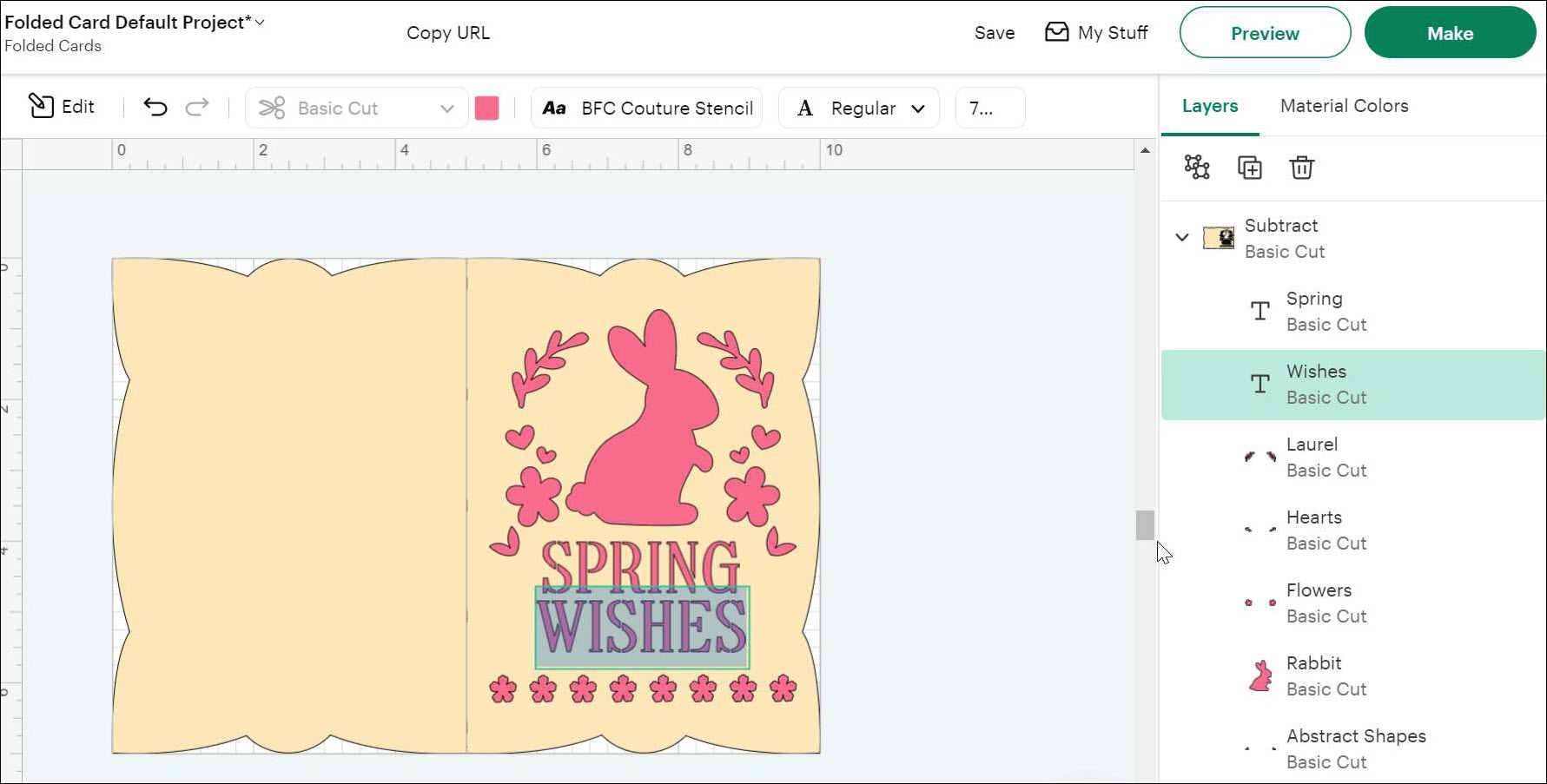Switch to the Material Colors tab

[1344, 106]
